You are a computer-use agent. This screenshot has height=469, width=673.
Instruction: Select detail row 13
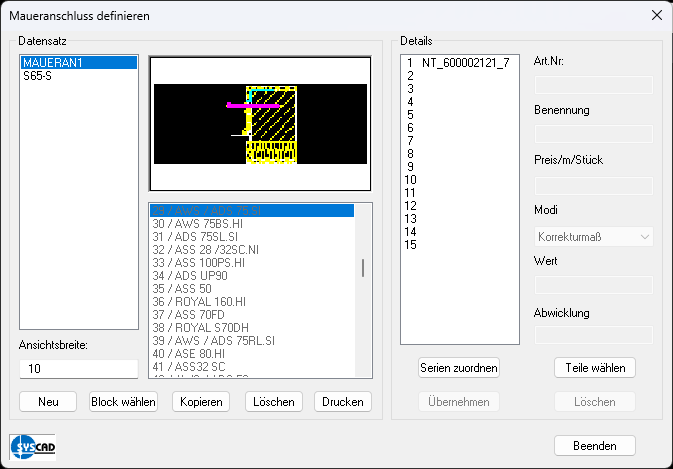click(x=460, y=219)
